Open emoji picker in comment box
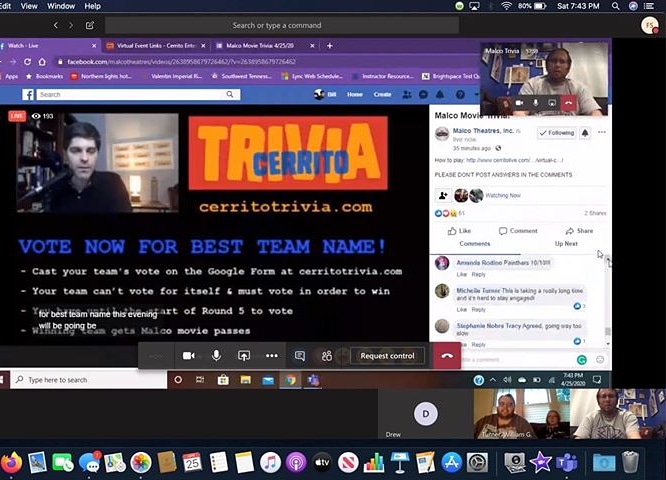The width and height of the screenshot is (666, 480). pos(600,360)
